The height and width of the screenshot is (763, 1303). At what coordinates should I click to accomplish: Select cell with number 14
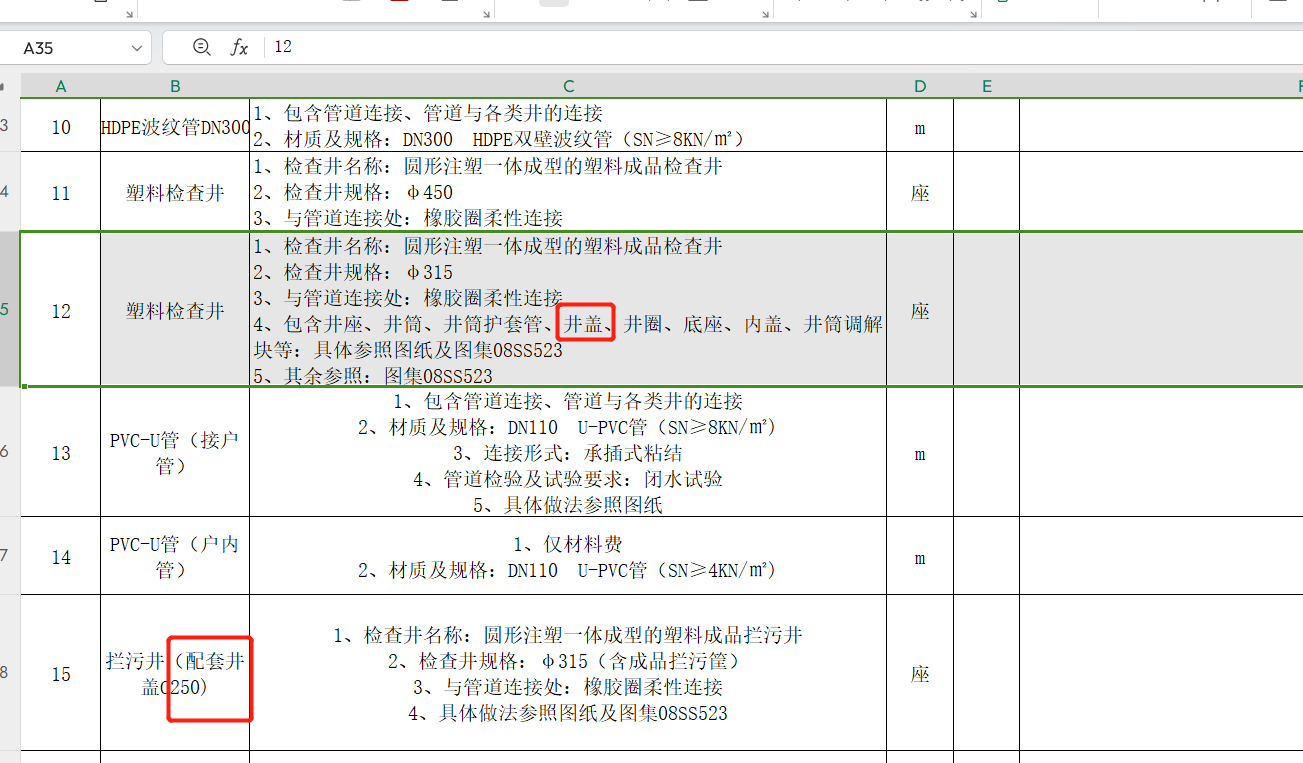tap(61, 557)
